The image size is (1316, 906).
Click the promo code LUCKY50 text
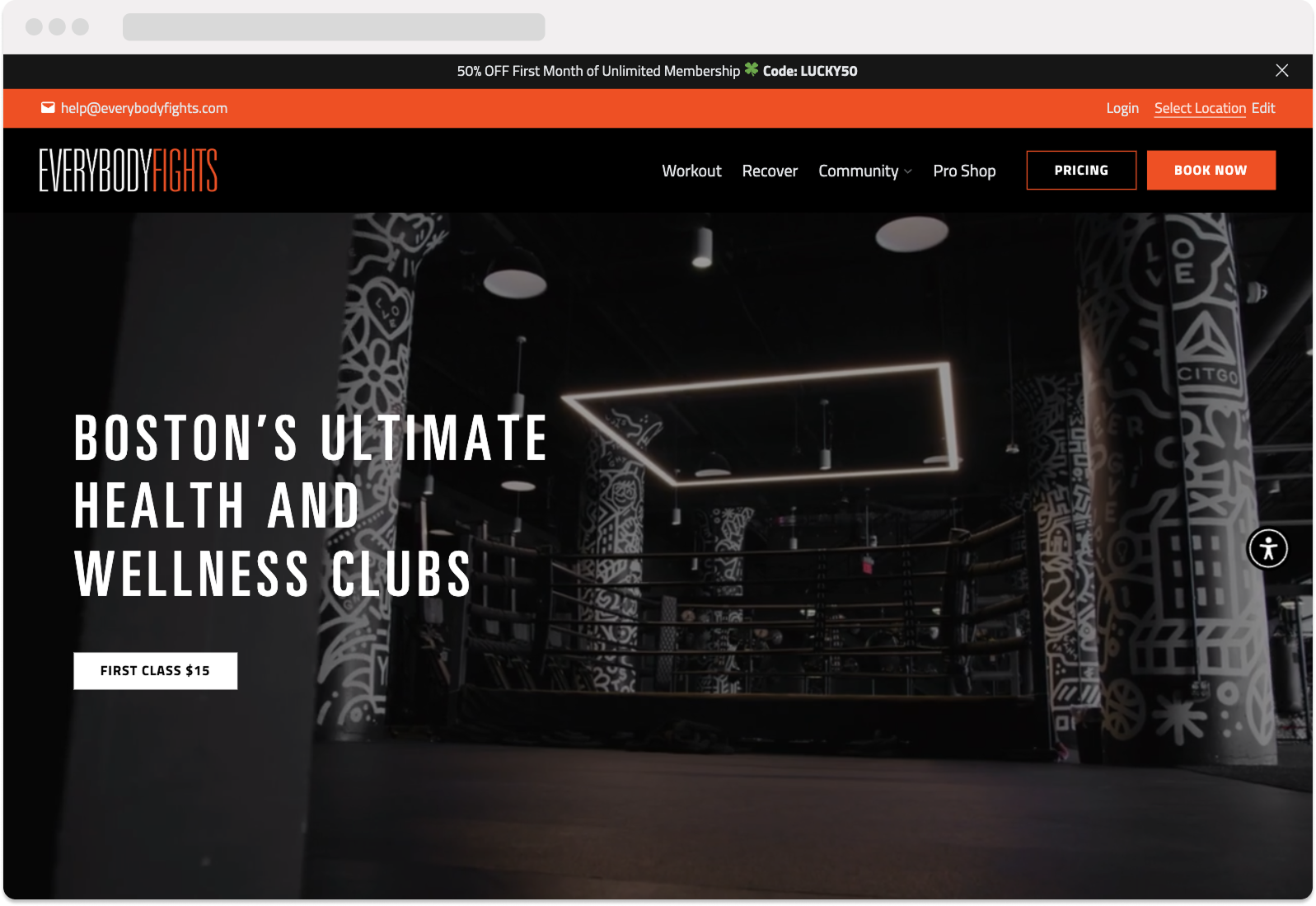810,71
